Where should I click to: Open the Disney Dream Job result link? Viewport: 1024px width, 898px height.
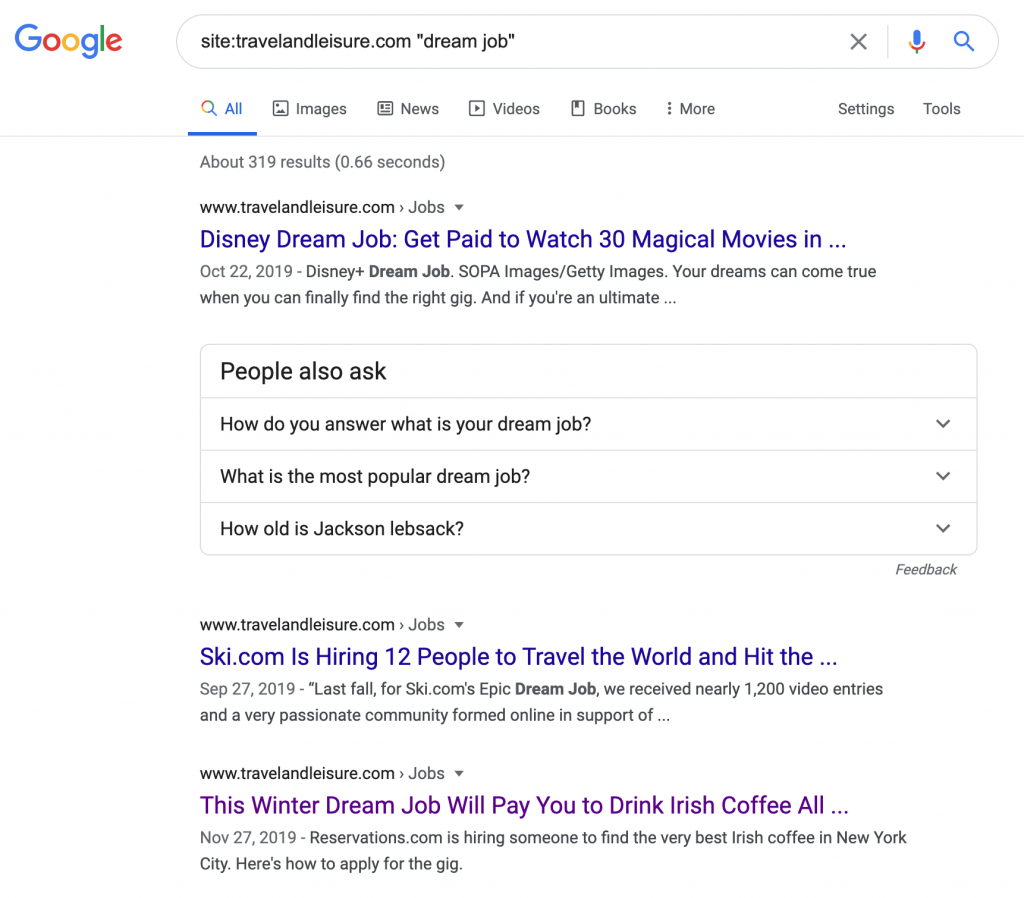point(522,239)
